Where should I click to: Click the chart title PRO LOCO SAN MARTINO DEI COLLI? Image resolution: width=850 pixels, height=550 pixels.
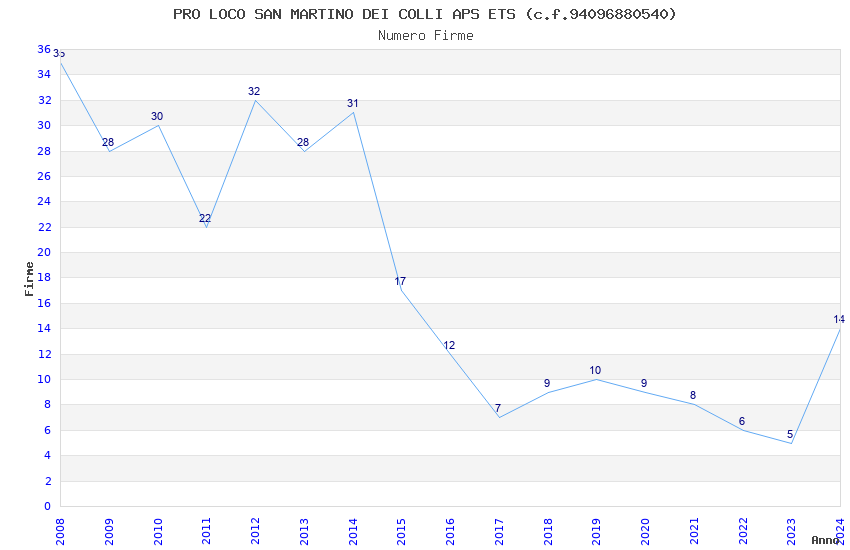(425, 14)
